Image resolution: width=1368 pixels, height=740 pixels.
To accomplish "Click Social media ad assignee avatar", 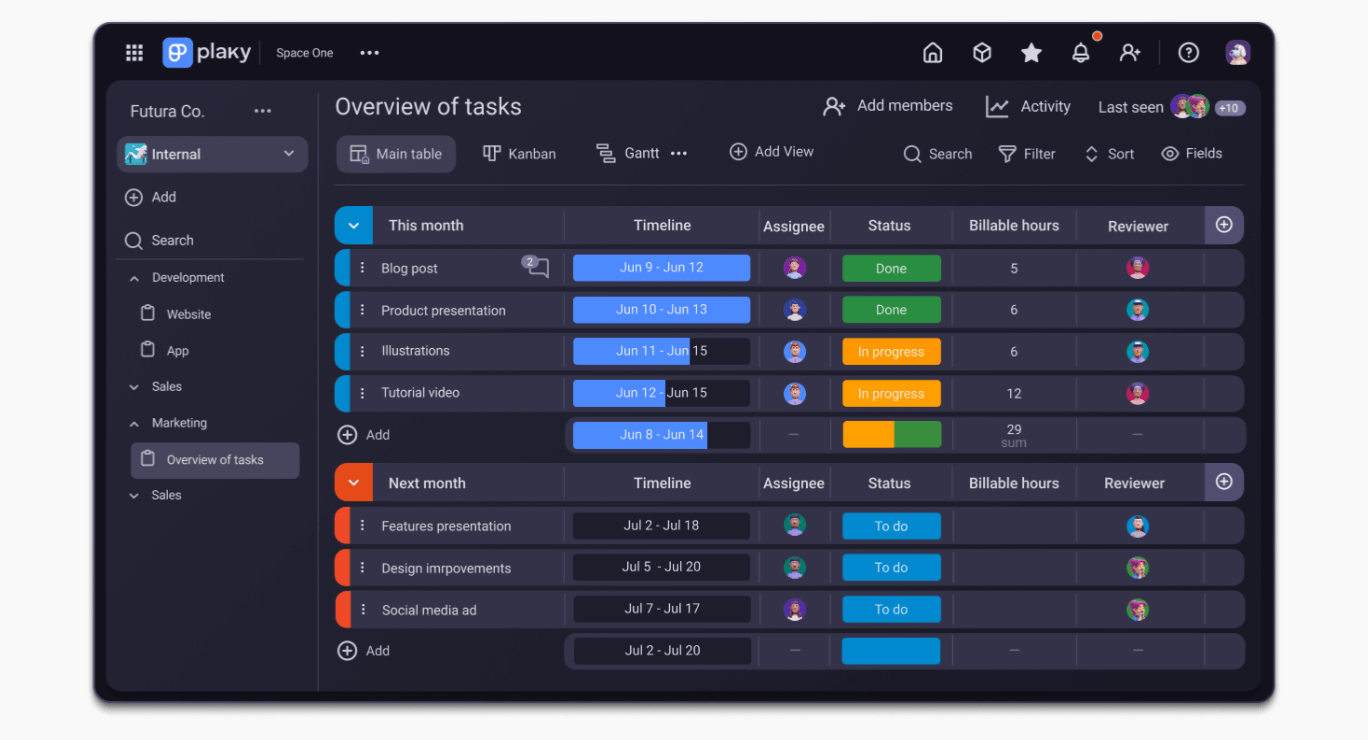I will coord(795,609).
